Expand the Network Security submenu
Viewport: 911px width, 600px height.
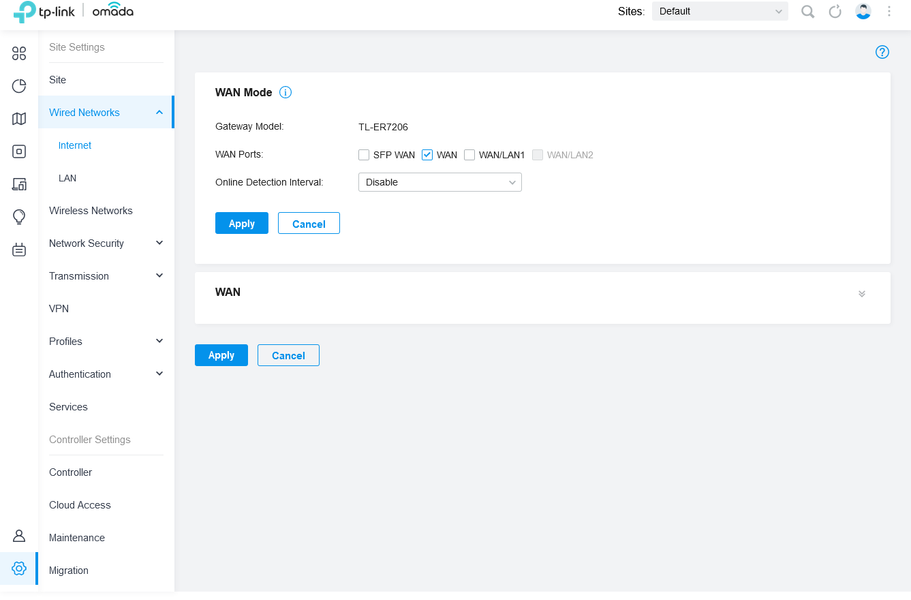tap(159, 243)
